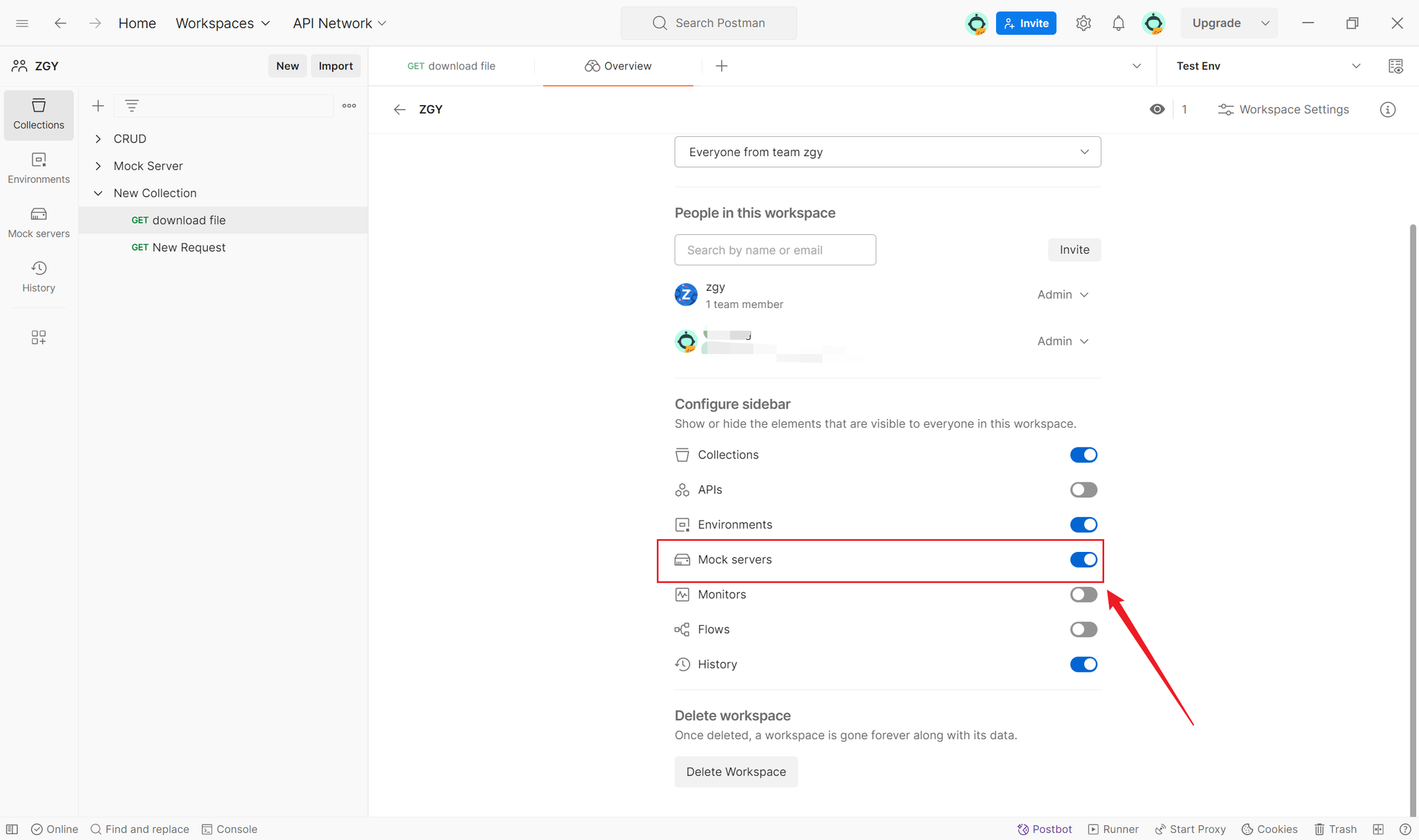
Task: Click the blue Invite button
Action: click(1026, 23)
